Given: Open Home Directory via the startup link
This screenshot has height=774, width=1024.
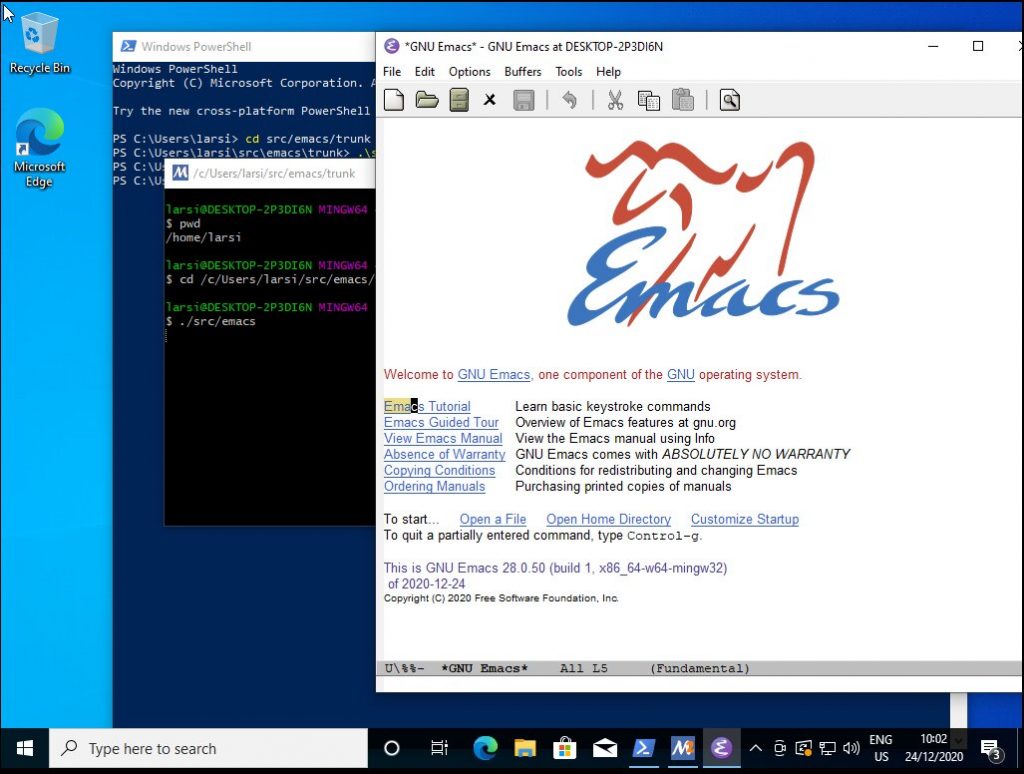Looking at the screenshot, I should [x=608, y=519].
